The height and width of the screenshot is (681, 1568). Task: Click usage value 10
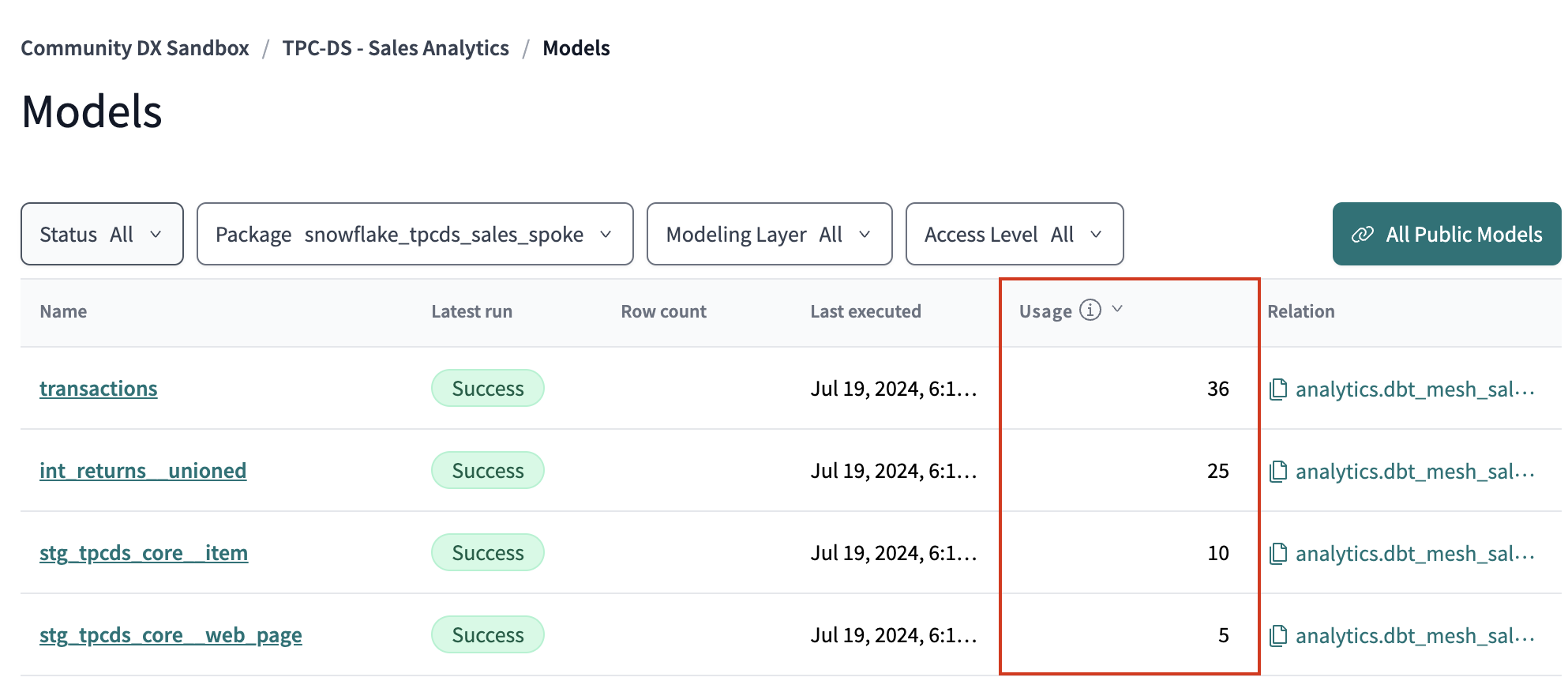(x=1218, y=553)
